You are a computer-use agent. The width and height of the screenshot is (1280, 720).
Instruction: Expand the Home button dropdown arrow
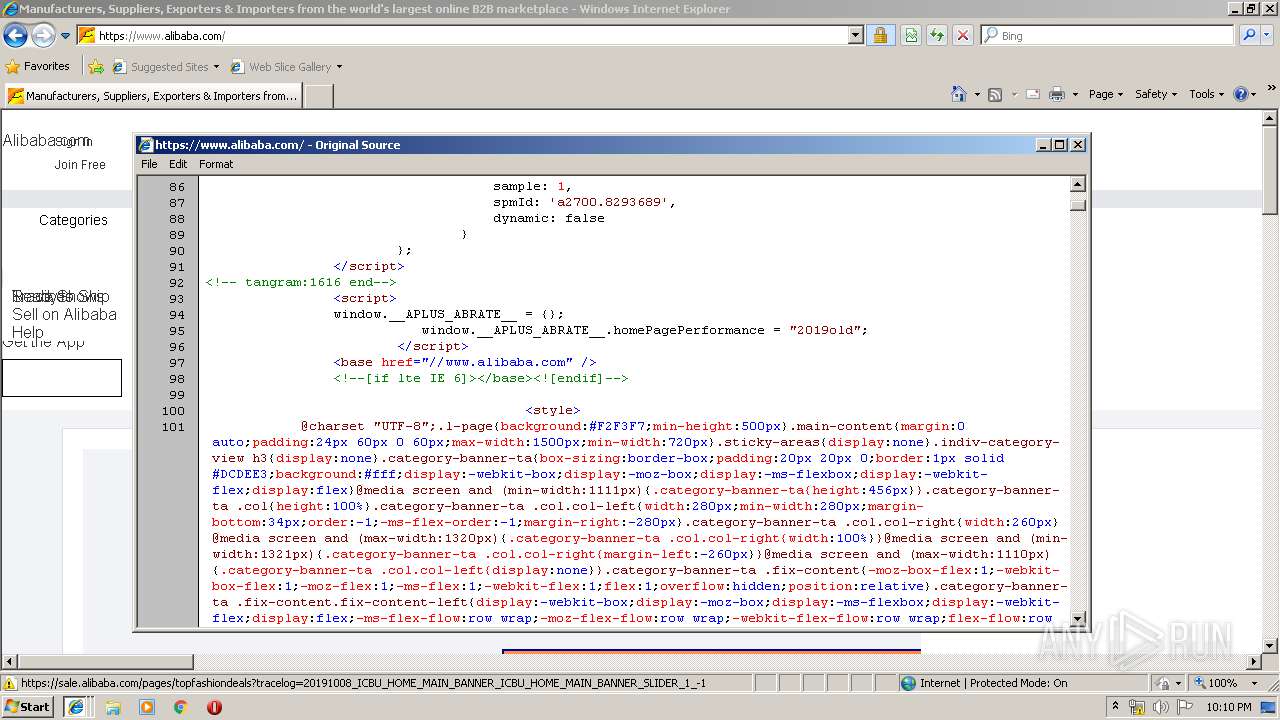pos(977,94)
